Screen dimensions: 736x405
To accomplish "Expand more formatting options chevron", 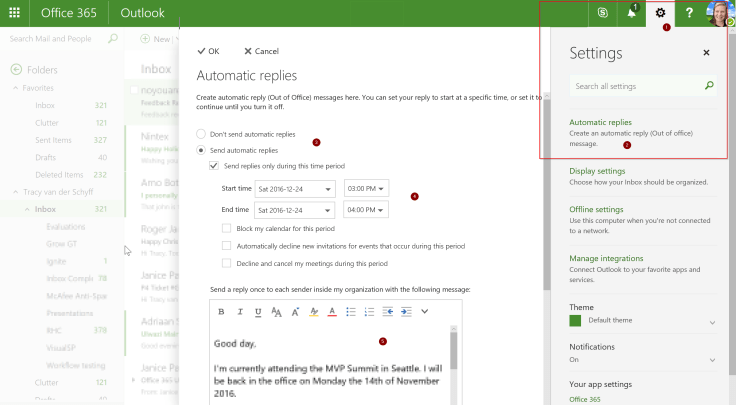I will (425, 312).
